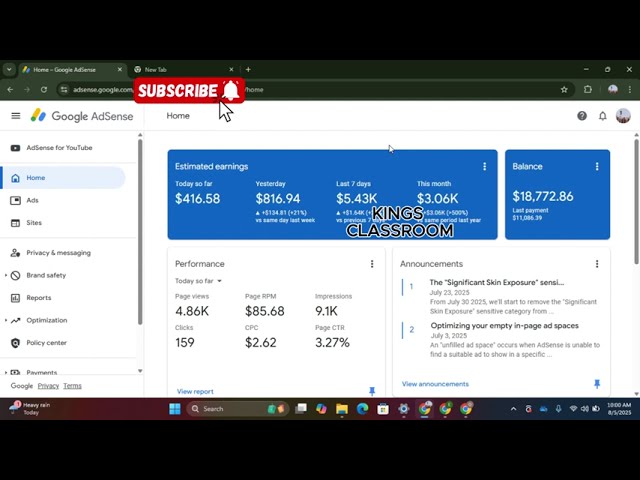Image resolution: width=640 pixels, height=480 pixels.
Task: Click the sidebar scroll down arrow
Action: (140, 371)
